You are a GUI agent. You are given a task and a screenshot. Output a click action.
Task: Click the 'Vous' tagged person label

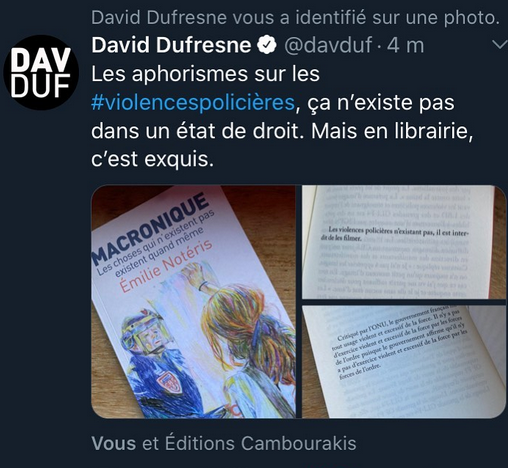114,444
